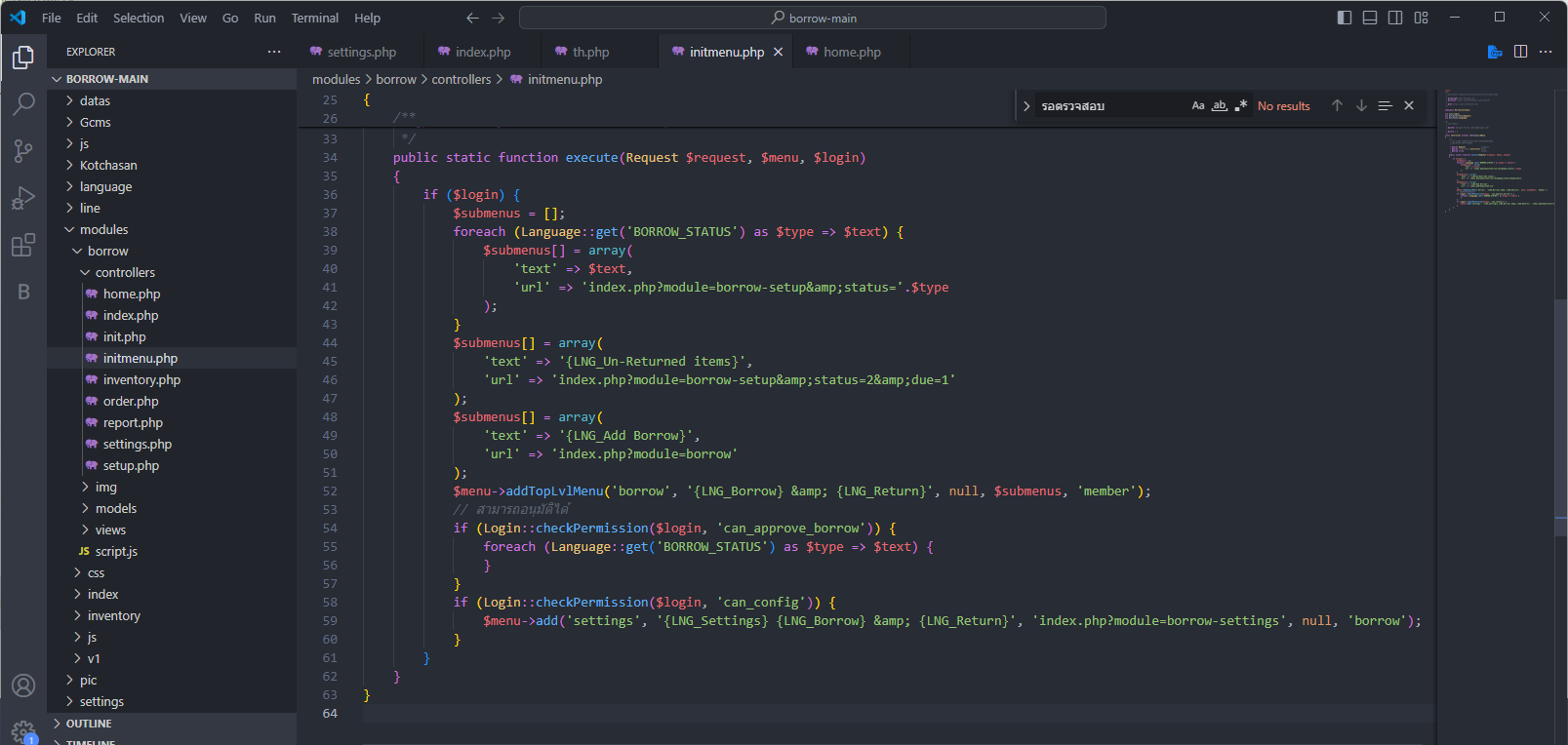Click the borrow breadcrumb segment
This screenshot has height=745, width=1568.
pyautogui.click(x=396, y=79)
